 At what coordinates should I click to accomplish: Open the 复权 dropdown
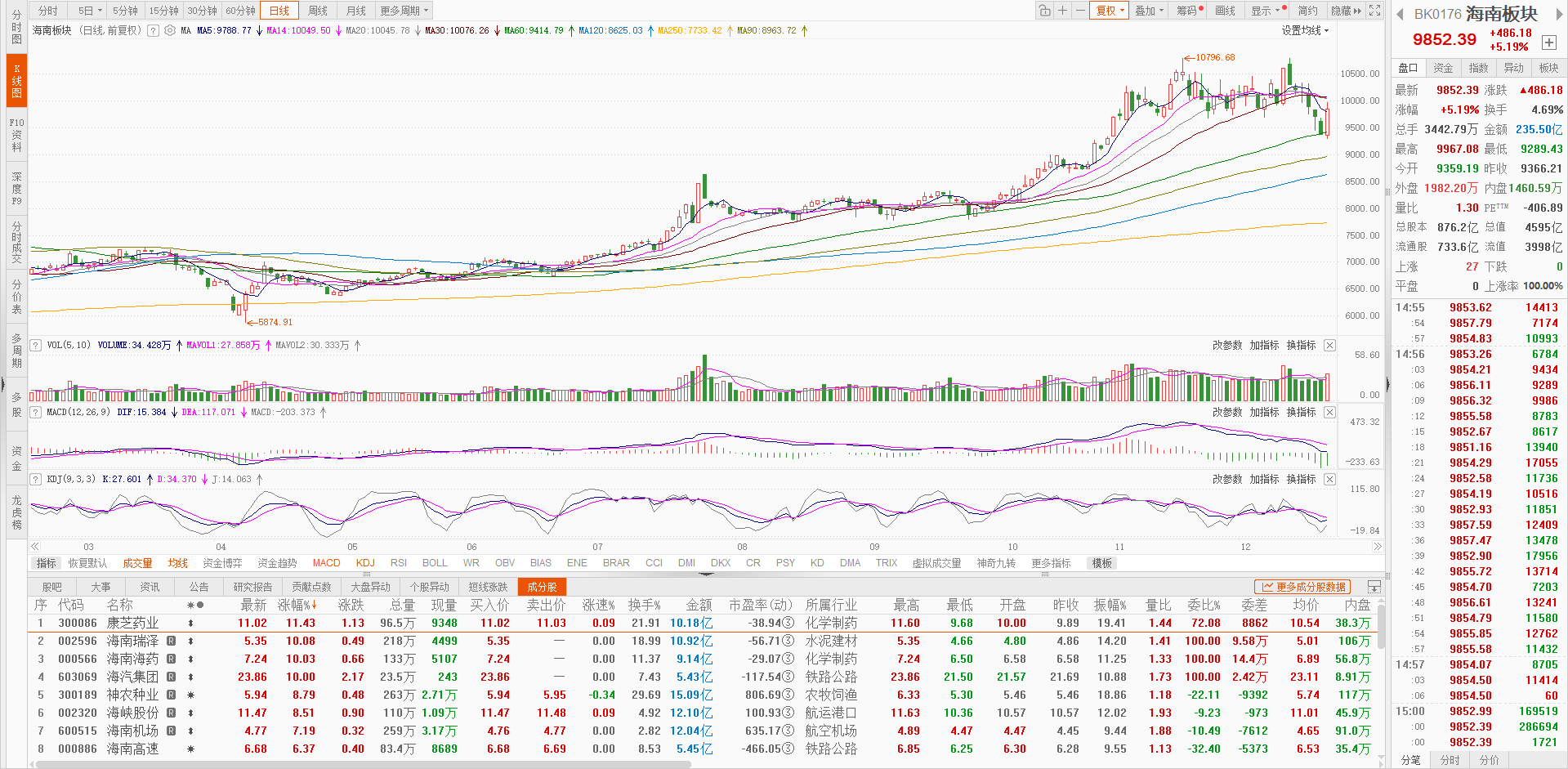pyautogui.click(x=1110, y=11)
